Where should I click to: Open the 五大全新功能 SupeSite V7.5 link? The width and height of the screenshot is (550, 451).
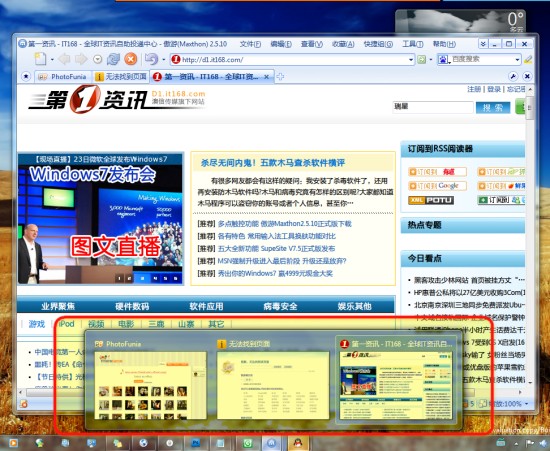click(276, 249)
